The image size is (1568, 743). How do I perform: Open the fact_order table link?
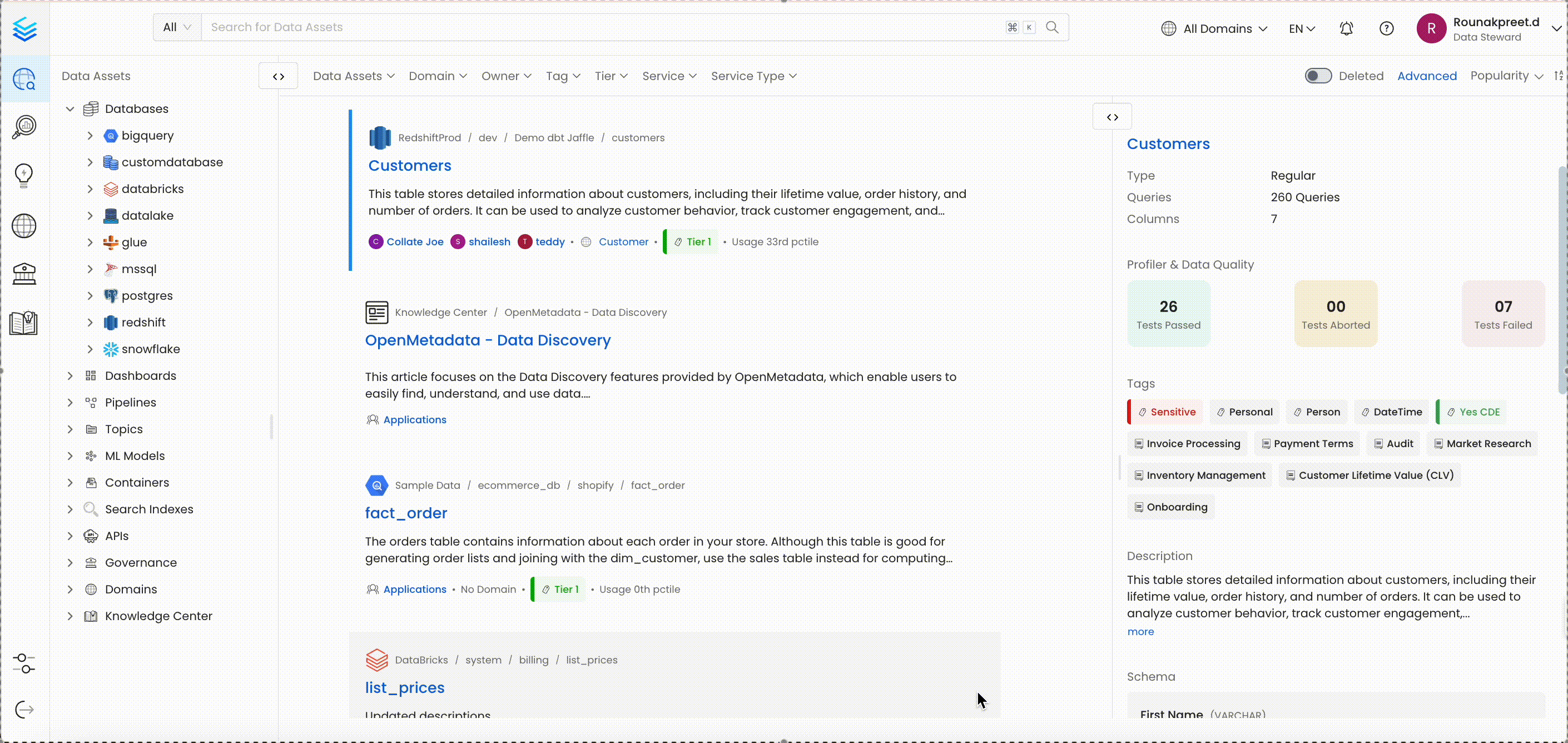pyautogui.click(x=406, y=513)
